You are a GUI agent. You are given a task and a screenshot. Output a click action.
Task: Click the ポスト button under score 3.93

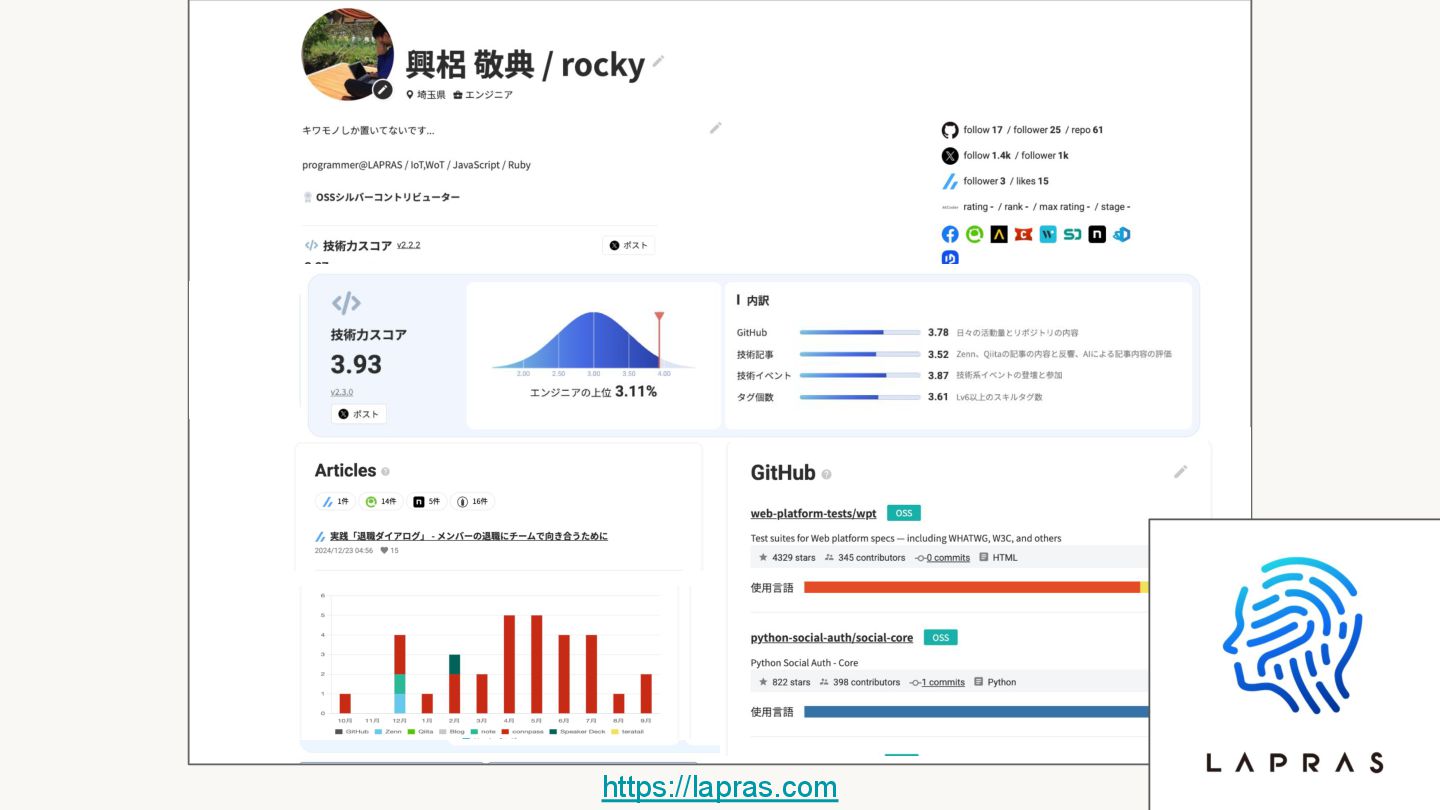pyautogui.click(x=359, y=414)
